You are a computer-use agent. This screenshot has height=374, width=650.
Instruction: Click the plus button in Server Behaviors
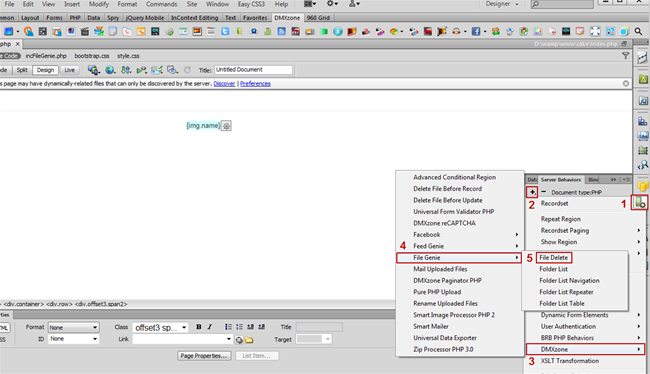pyautogui.click(x=532, y=192)
